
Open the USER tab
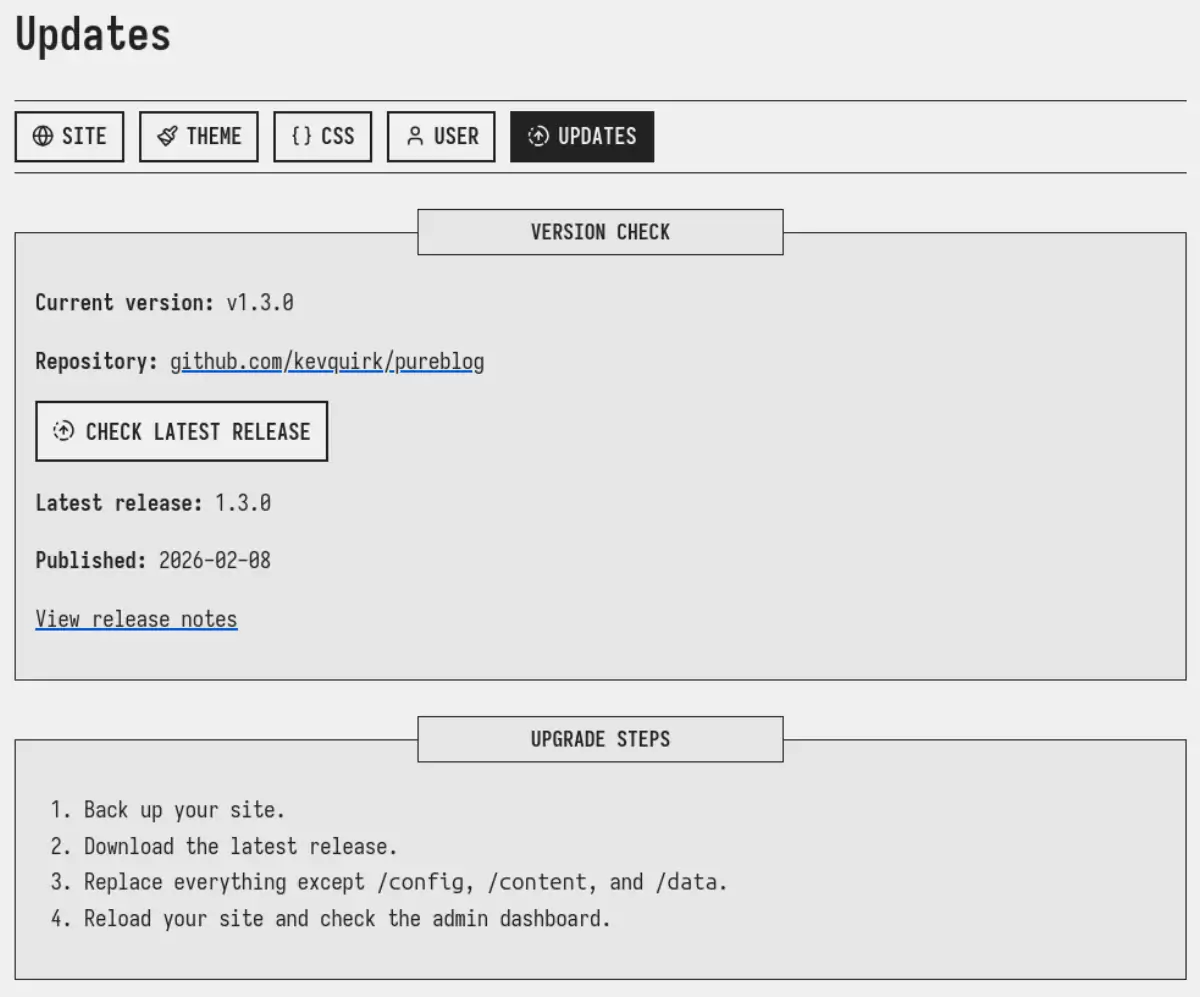click(441, 136)
